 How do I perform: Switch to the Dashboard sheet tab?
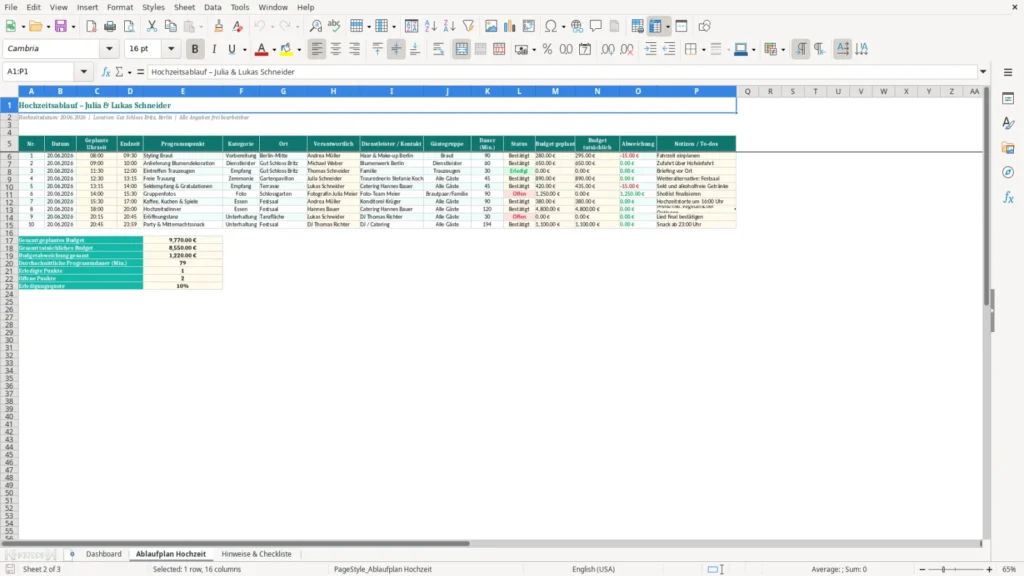(x=104, y=554)
